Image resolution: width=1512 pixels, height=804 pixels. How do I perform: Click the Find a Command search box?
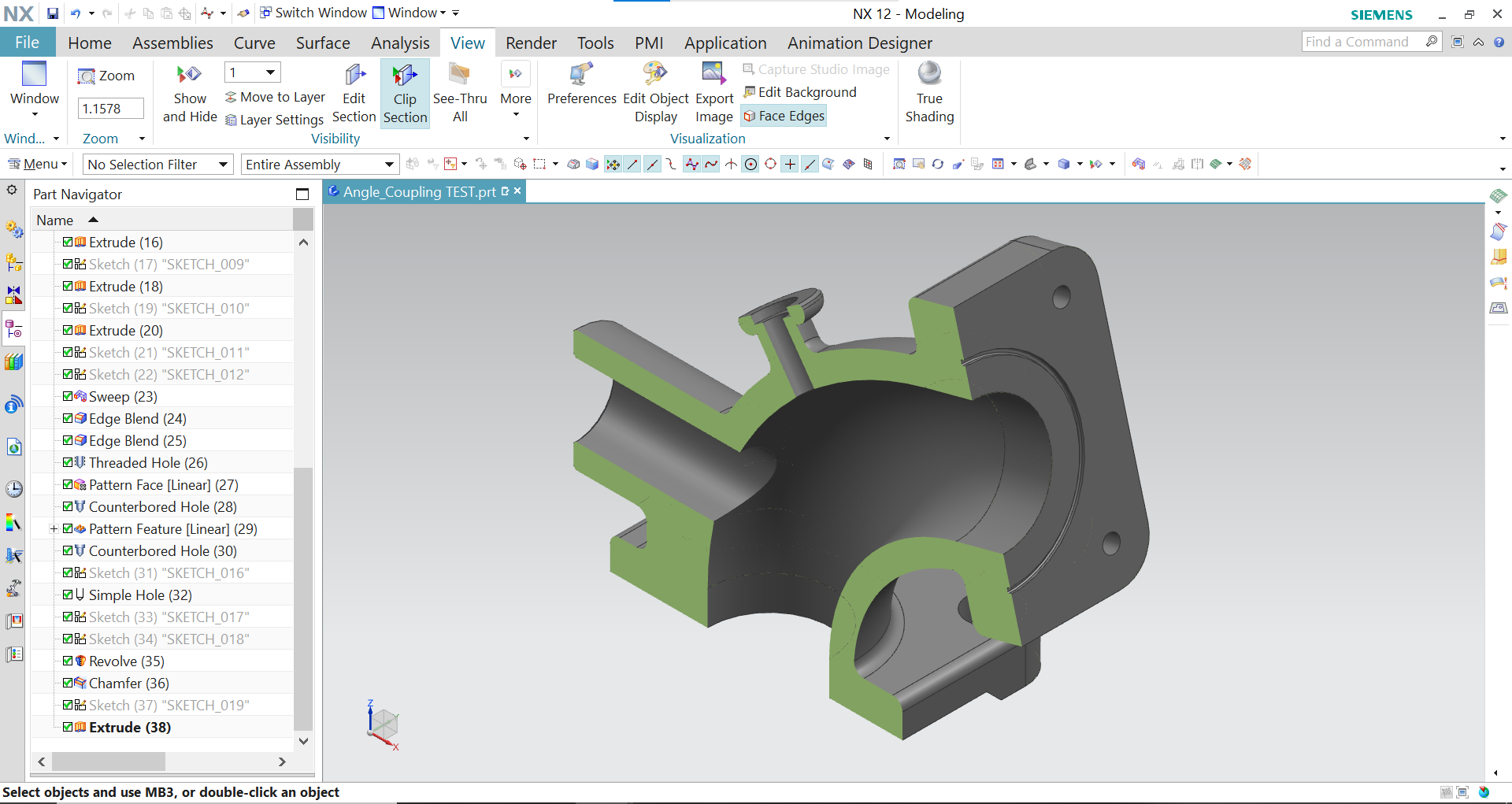pyautogui.click(x=1371, y=42)
